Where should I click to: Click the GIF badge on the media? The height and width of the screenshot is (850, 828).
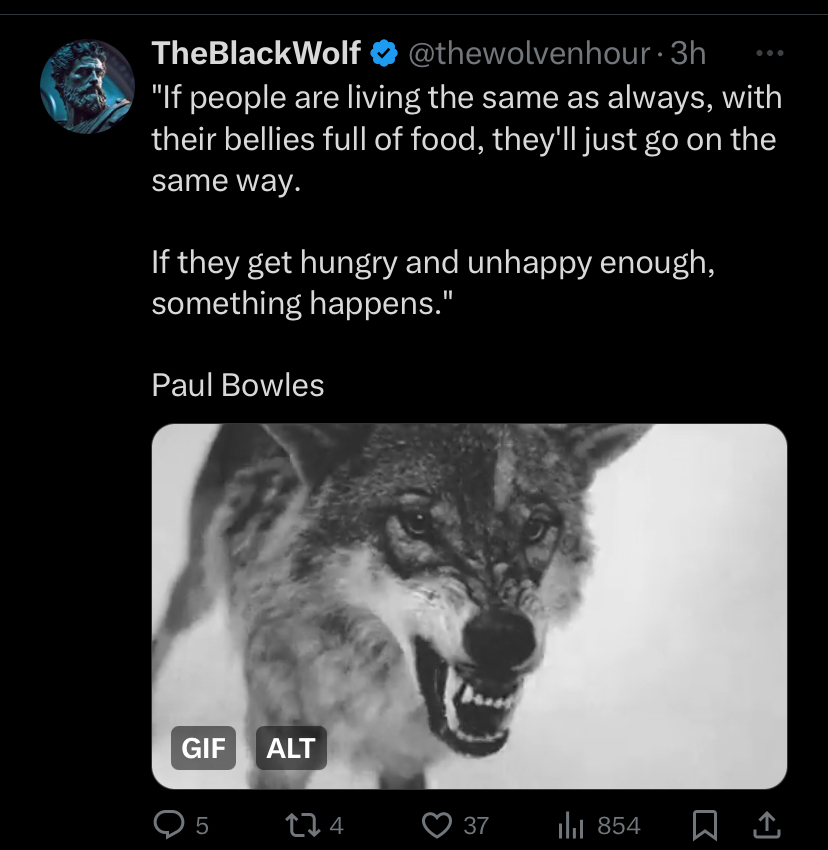[x=202, y=748]
